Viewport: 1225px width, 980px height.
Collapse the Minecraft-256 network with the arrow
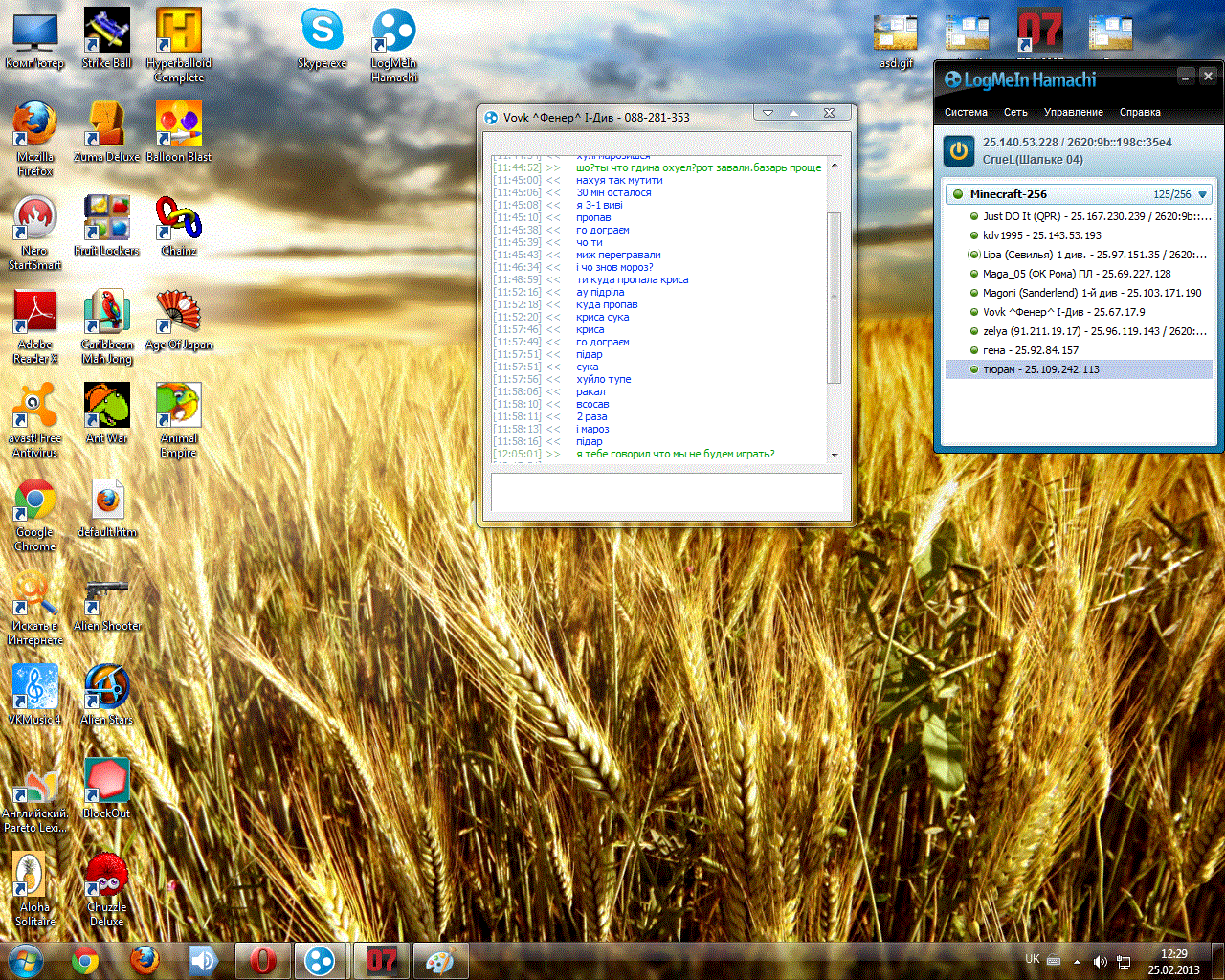[x=1203, y=194]
